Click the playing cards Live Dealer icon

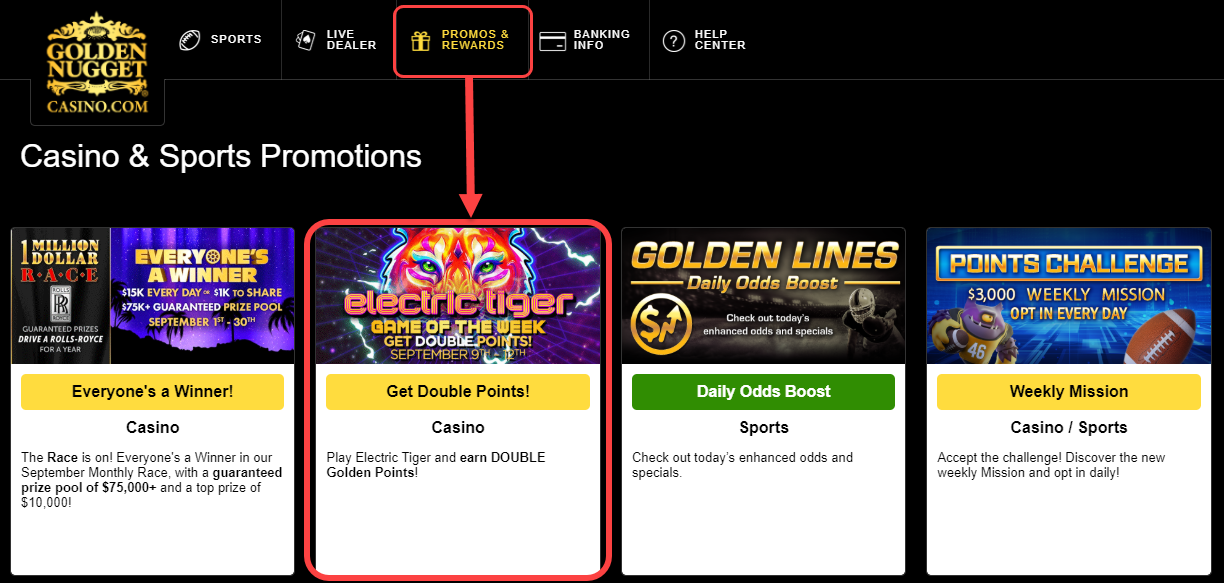(x=305, y=40)
